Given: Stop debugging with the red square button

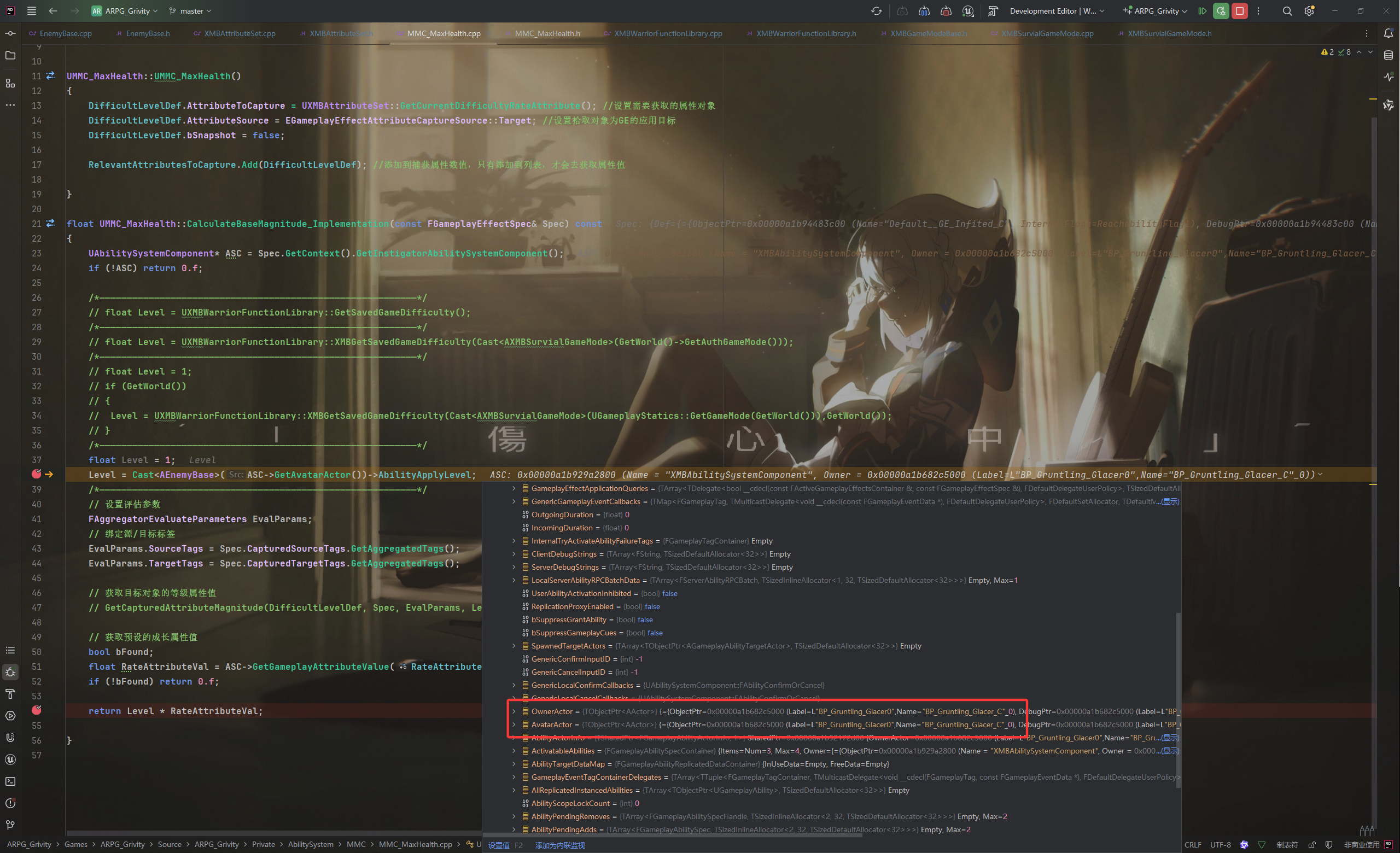Looking at the screenshot, I should 1239,11.
